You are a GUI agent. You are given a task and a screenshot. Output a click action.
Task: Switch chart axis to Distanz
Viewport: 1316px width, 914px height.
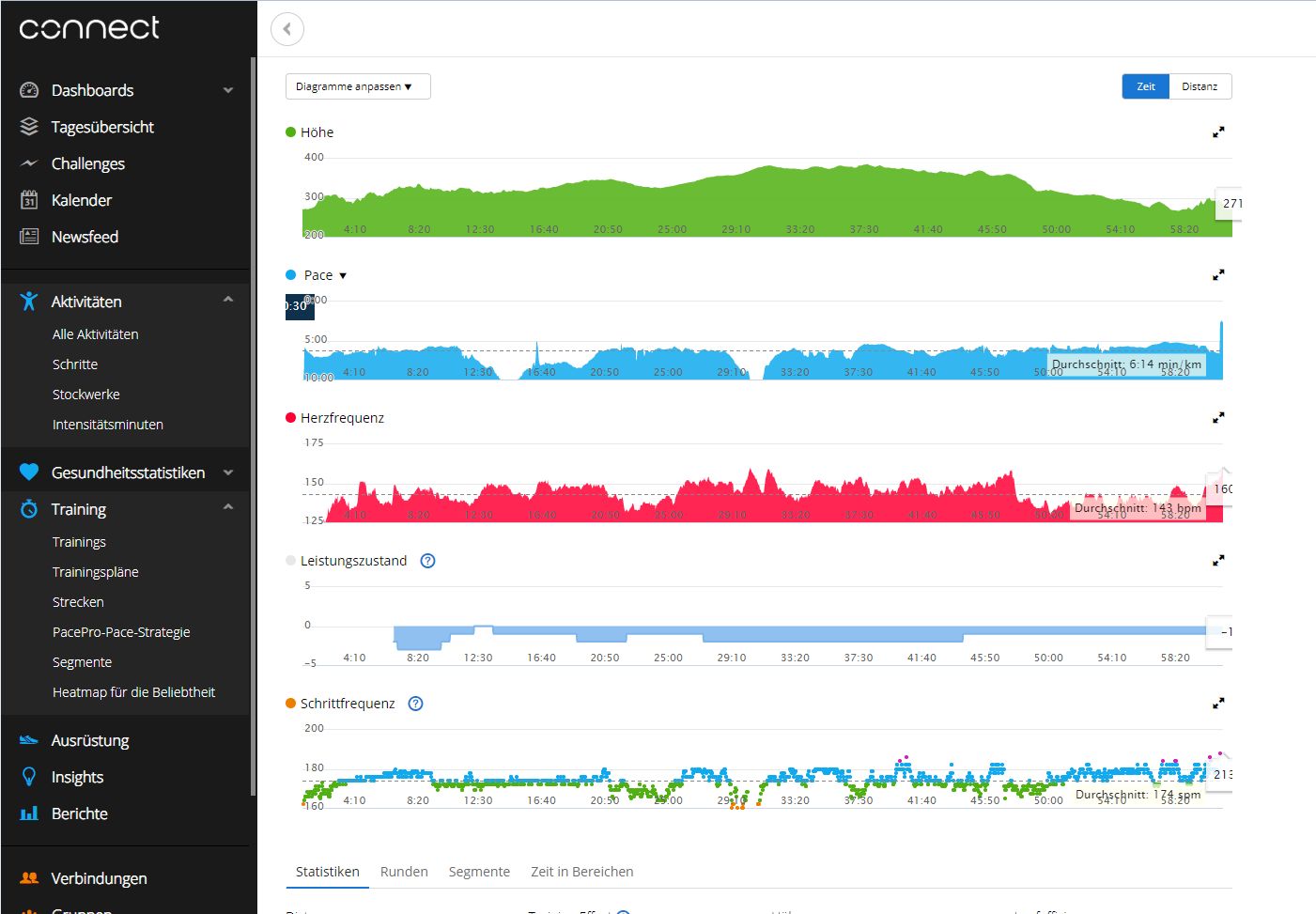(1200, 86)
